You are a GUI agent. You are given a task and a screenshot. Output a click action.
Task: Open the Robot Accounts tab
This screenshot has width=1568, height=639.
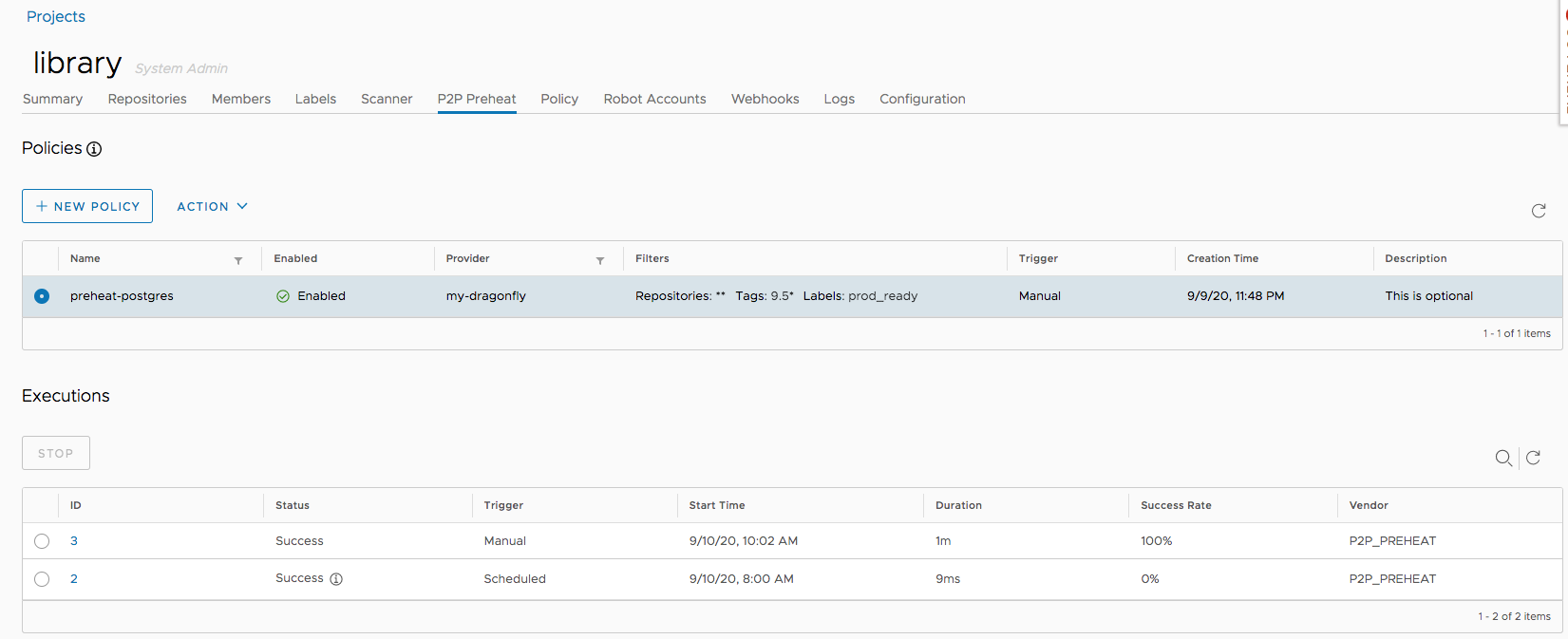point(654,99)
